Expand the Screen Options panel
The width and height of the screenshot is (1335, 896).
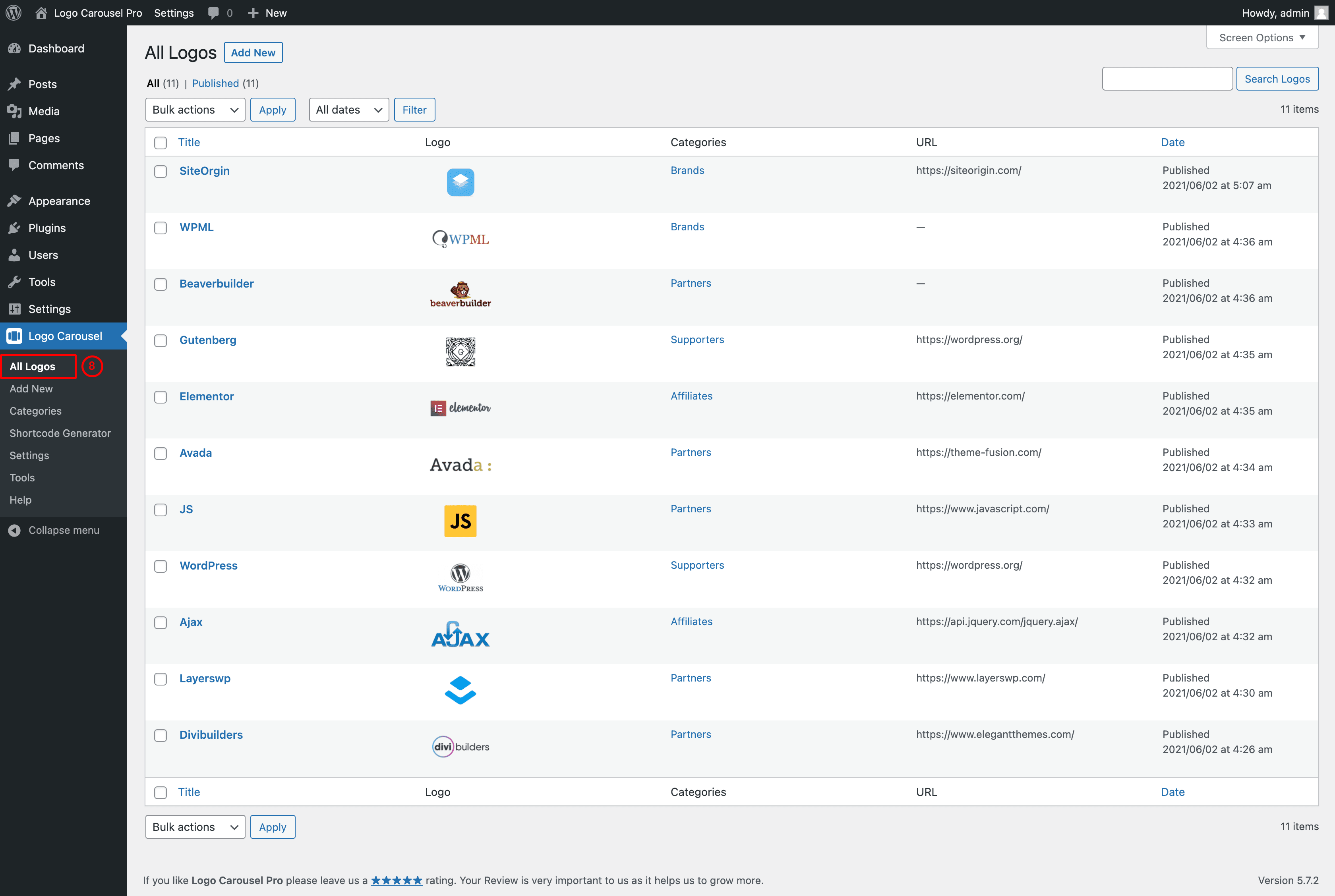click(x=1262, y=38)
